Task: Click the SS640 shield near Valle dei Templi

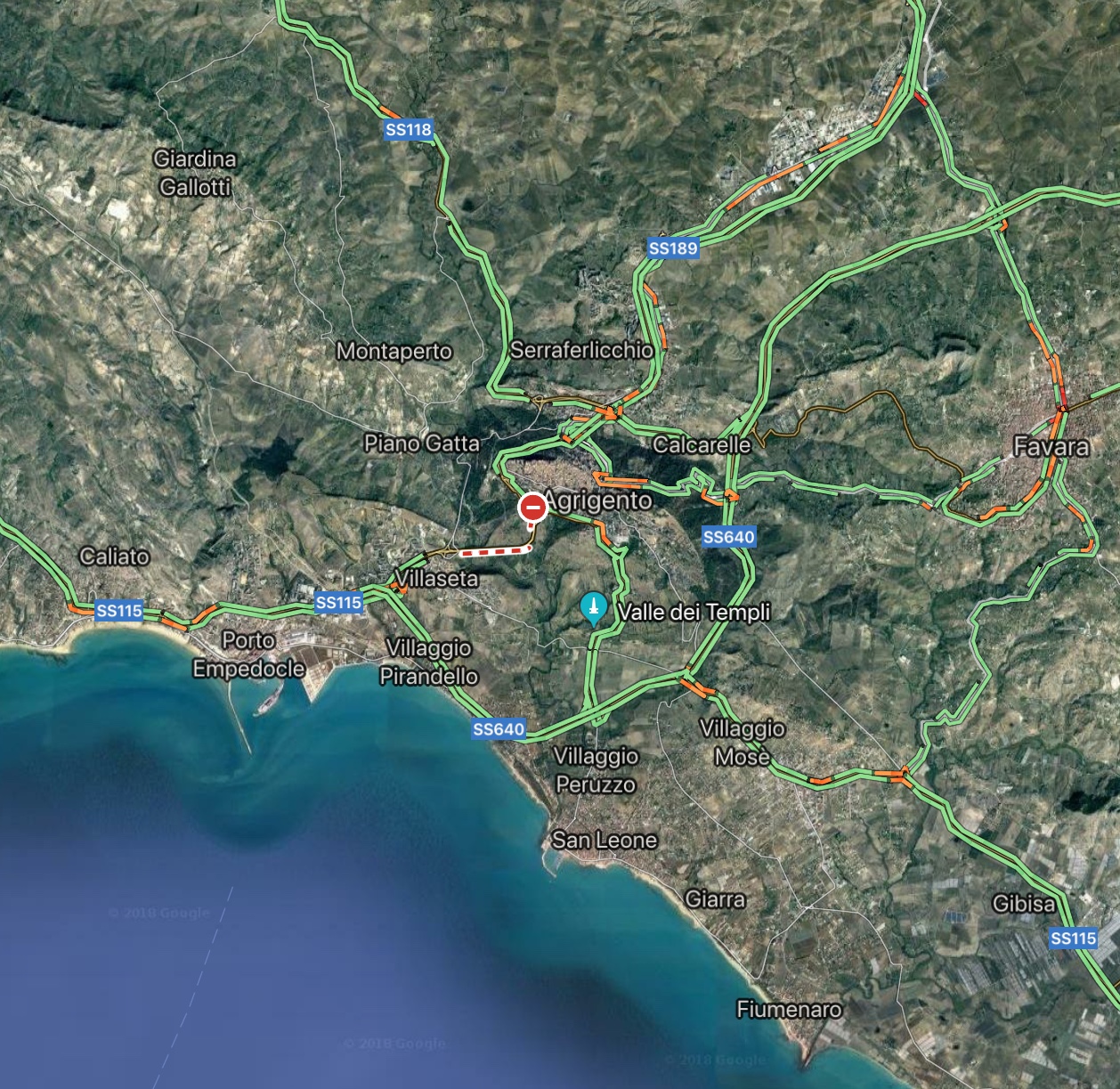Action: pos(728,536)
